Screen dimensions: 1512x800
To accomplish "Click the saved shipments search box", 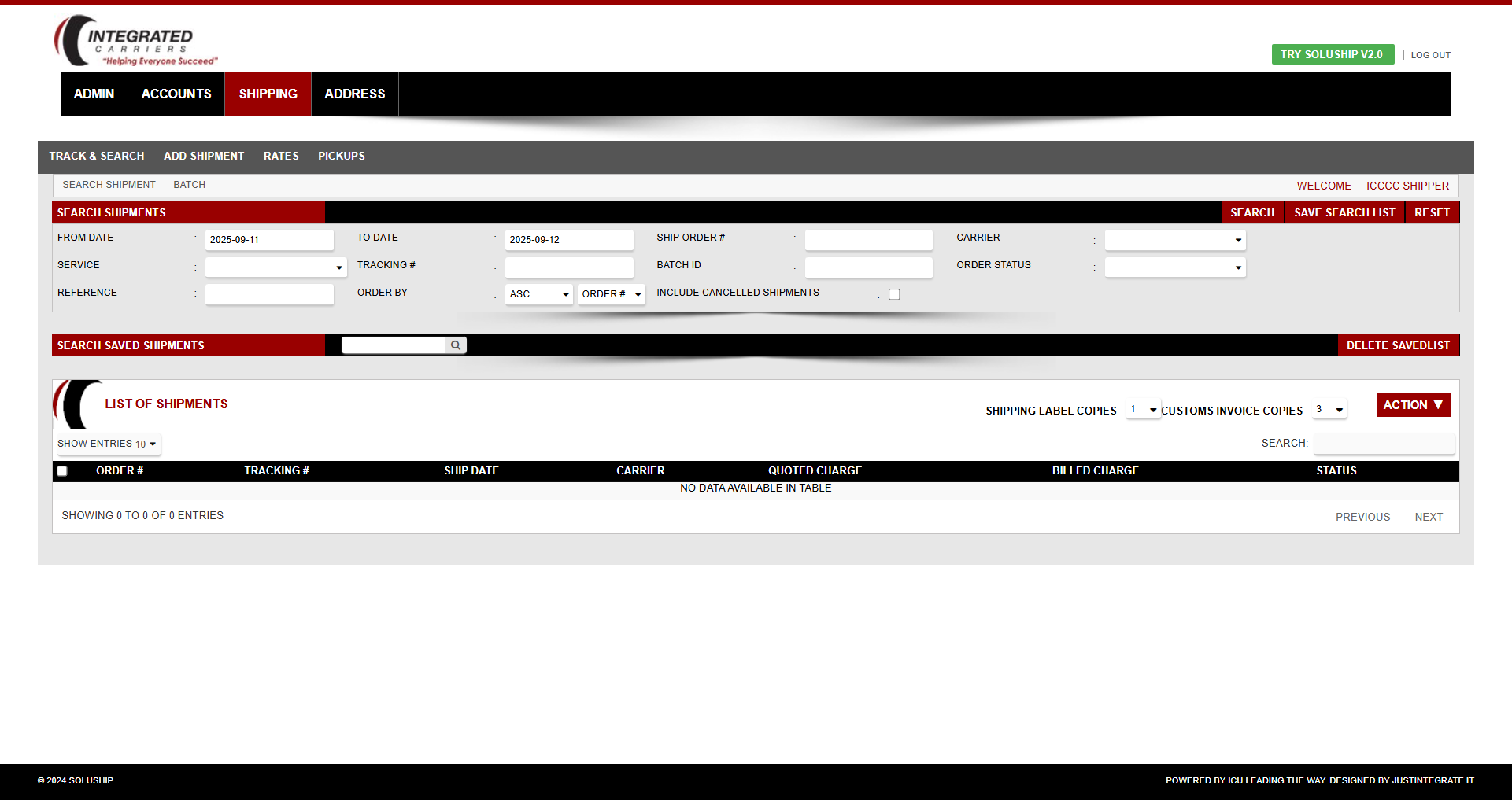I will click(x=394, y=345).
